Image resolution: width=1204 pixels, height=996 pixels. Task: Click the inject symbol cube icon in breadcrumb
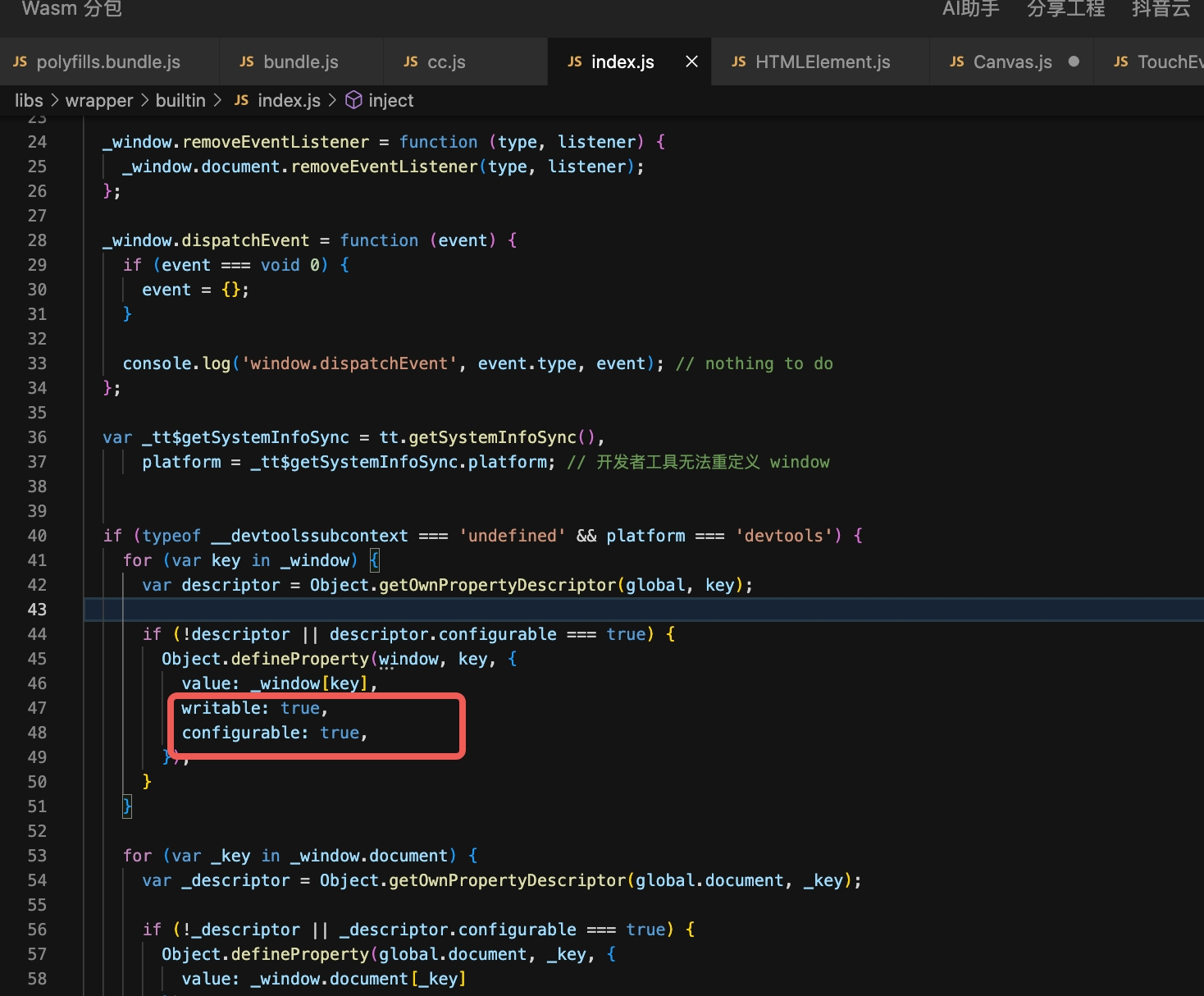pyautogui.click(x=353, y=100)
